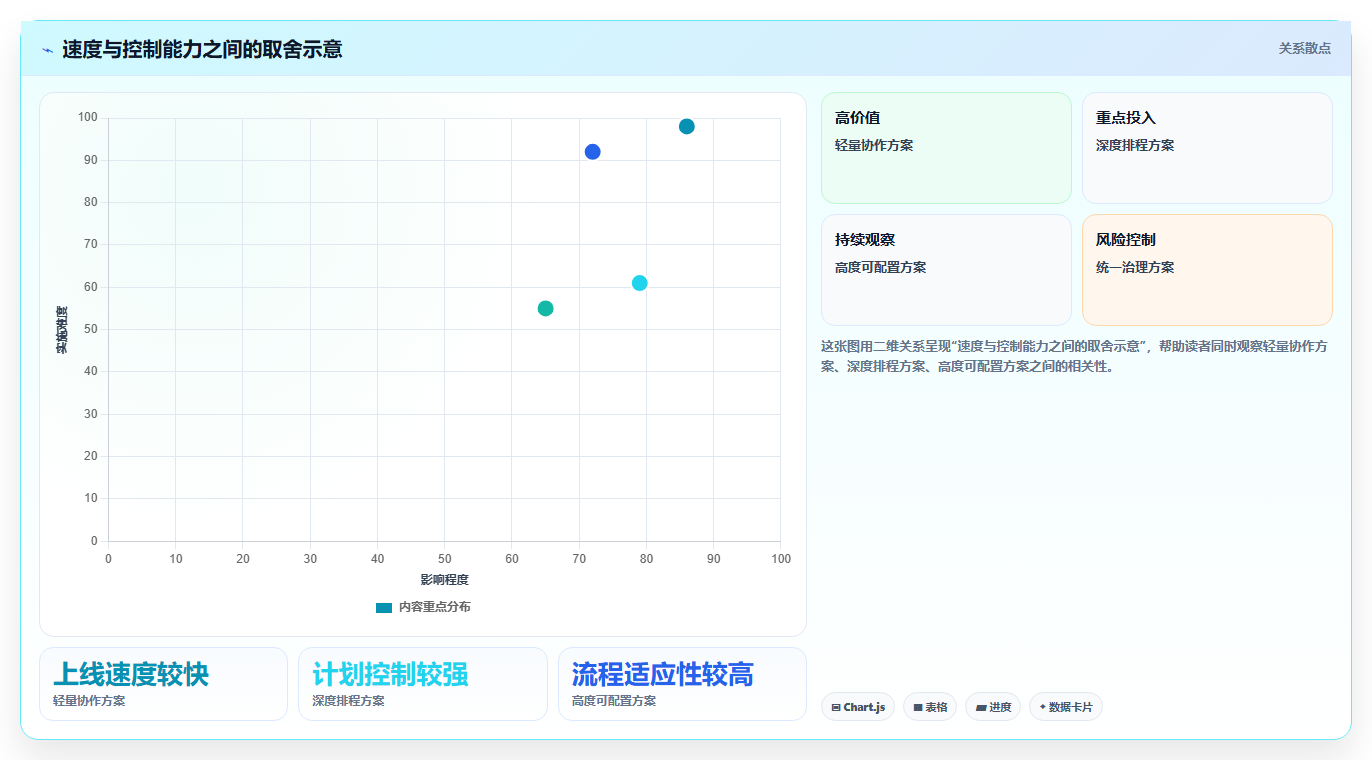Click the 进度 tag chip
This screenshot has width=1372, height=760.
pyautogui.click(x=993, y=707)
